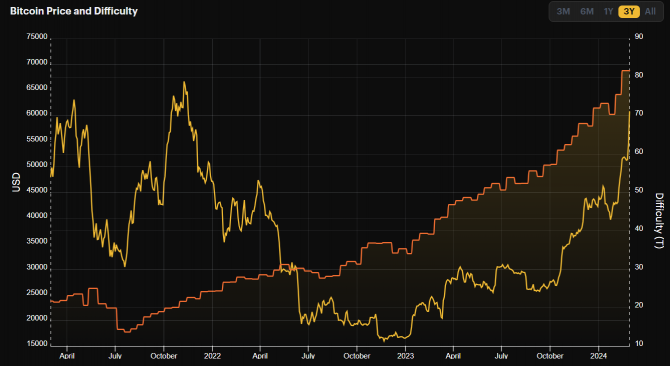Select the 3M time range button
The width and height of the screenshot is (670, 366).
coord(563,12)
